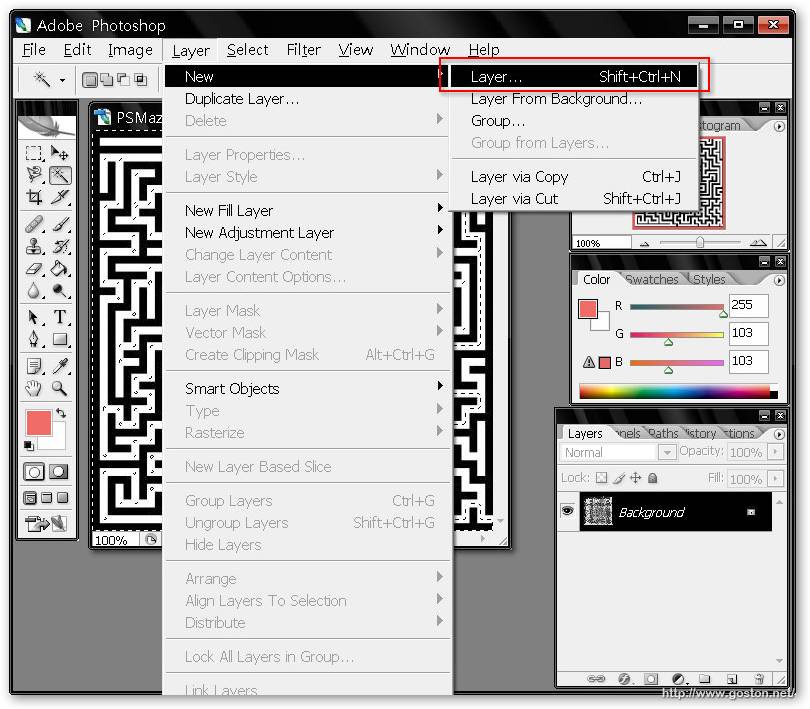Select the Dodge tool
Viewport: 810px width, 709px height.
(60, 291)
